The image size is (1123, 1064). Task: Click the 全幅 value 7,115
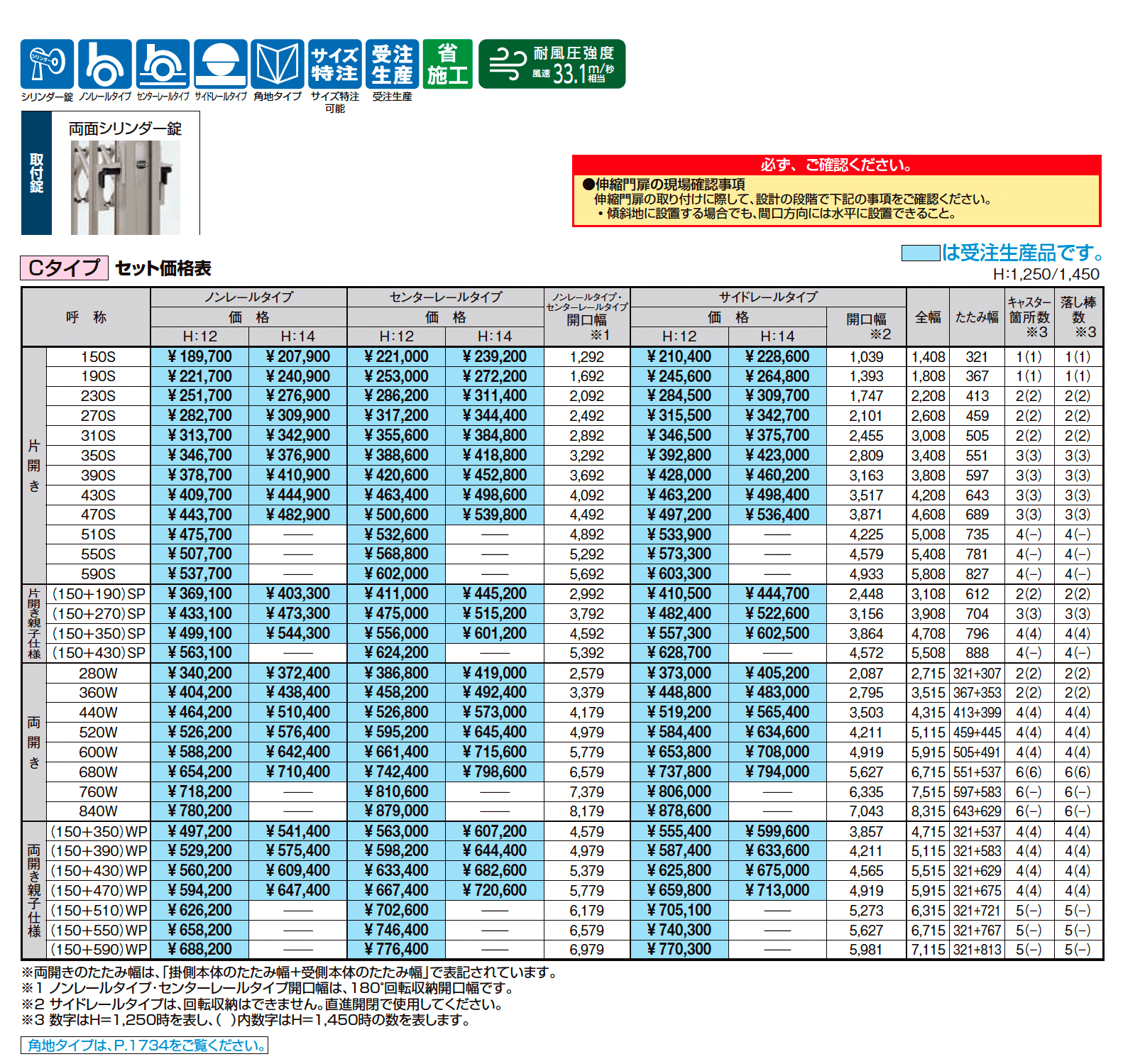coord(928,950)
